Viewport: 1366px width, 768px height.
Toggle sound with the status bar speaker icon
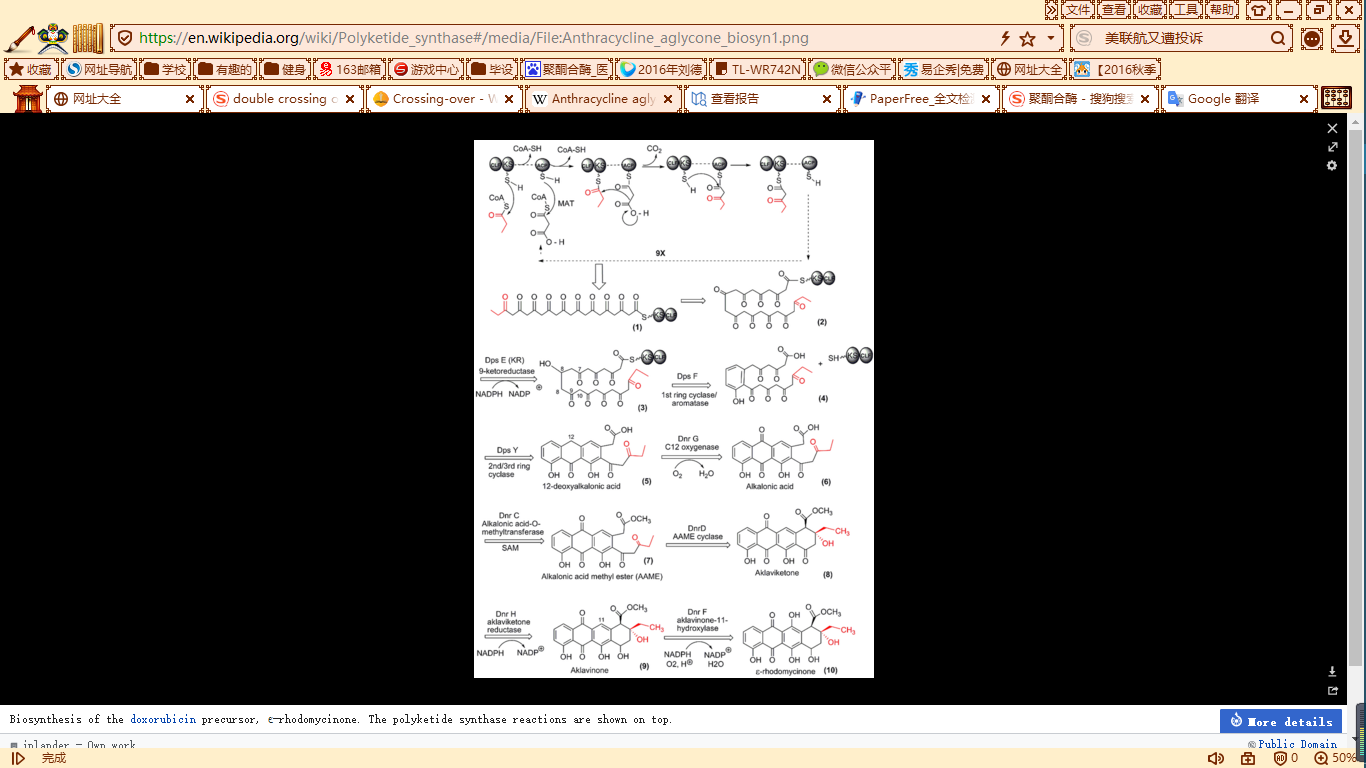[1215, 758]
